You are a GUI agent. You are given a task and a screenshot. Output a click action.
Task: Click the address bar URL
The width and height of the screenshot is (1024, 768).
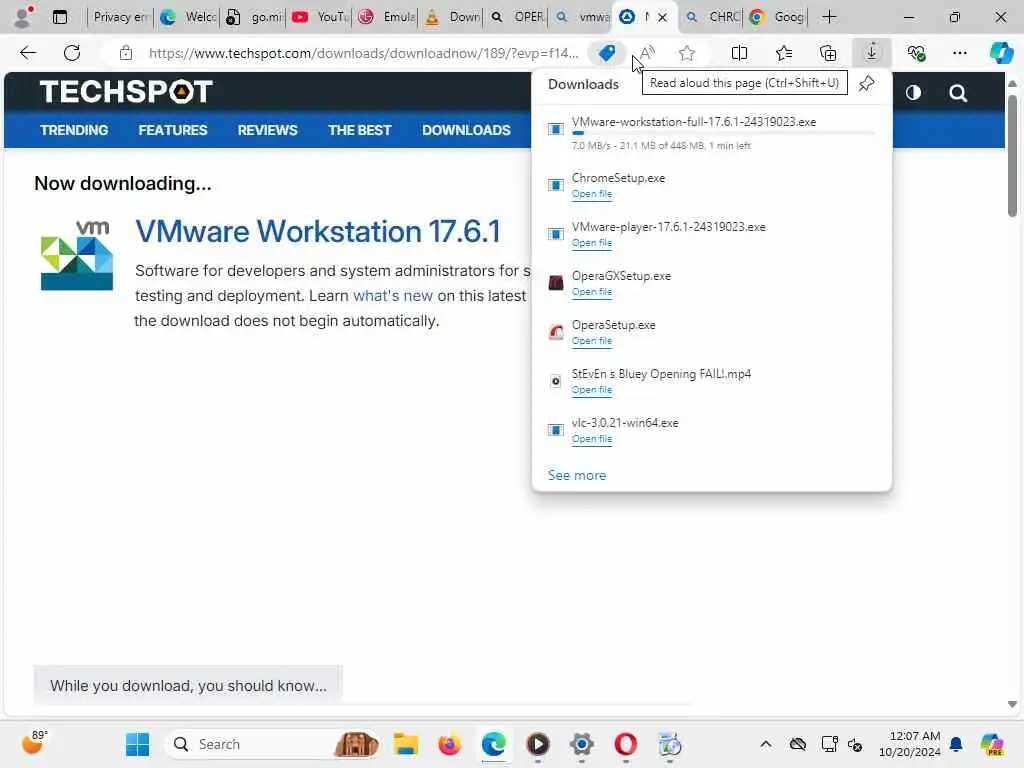point(363,53)
